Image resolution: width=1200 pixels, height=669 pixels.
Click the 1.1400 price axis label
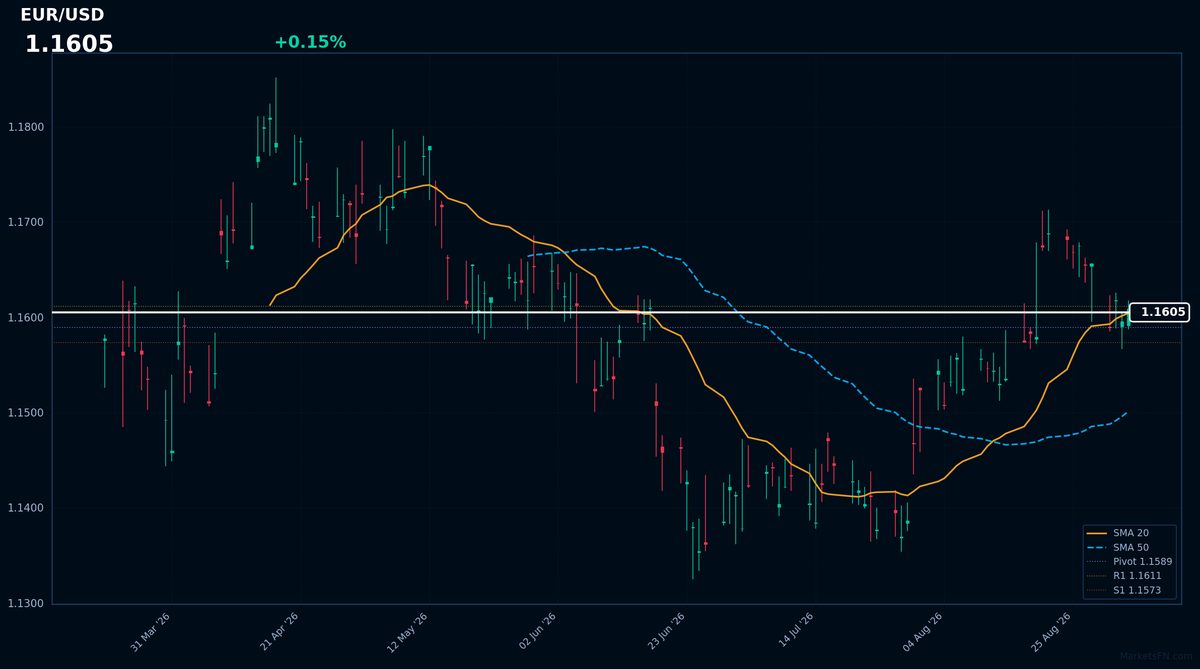pos(25,508)
